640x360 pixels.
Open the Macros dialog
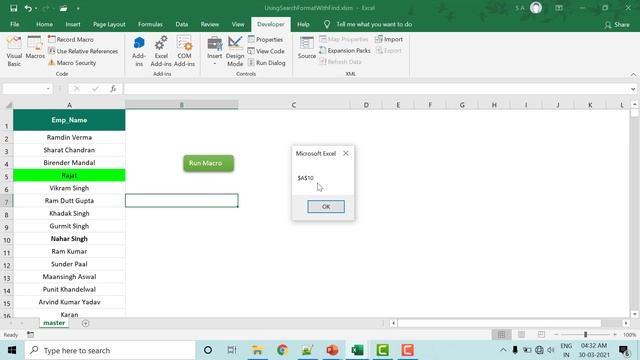(x=35, y=48)
